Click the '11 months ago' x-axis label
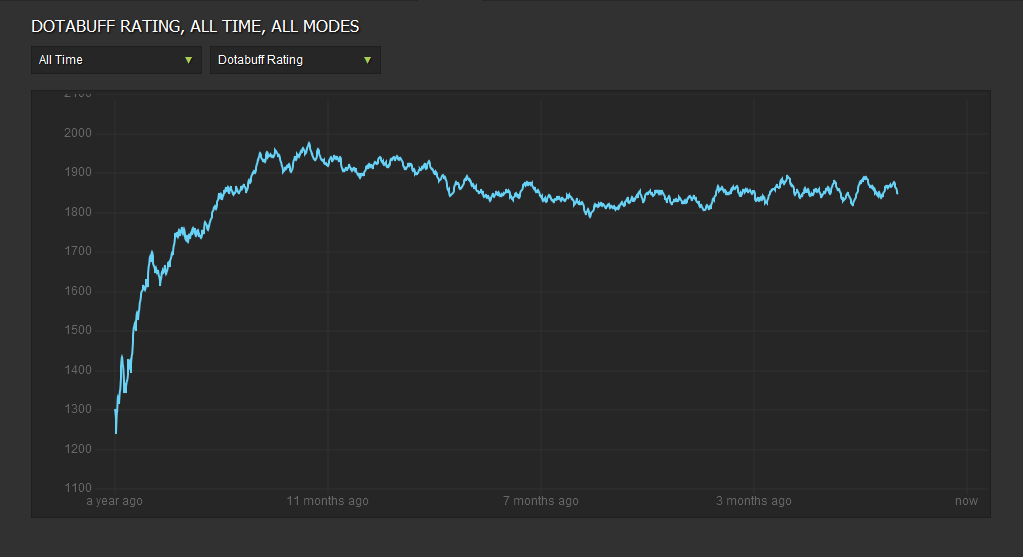The image size is (1023, 557). pos(328,501)
